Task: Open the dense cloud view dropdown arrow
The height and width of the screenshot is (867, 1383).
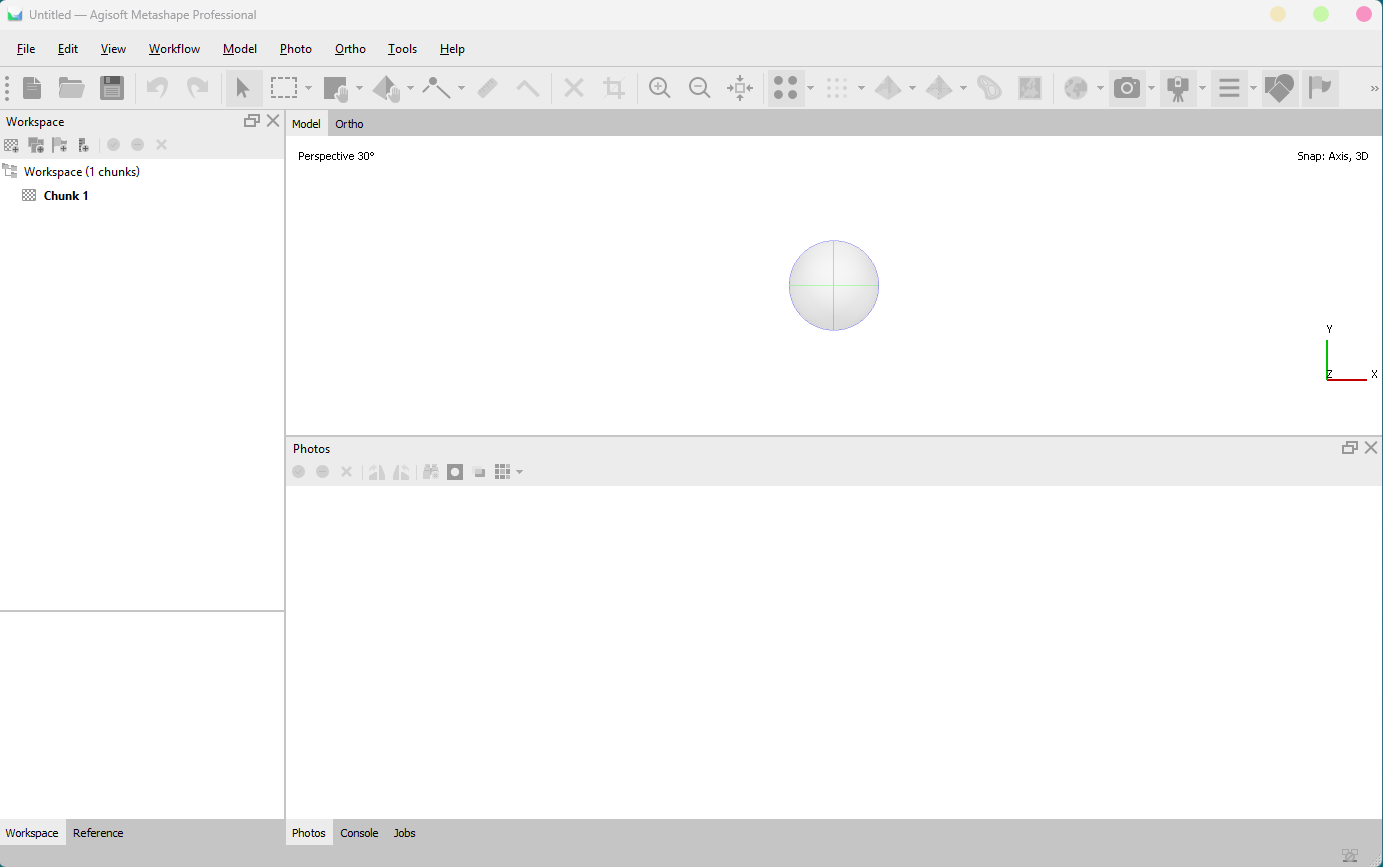Action: [861, 88]
